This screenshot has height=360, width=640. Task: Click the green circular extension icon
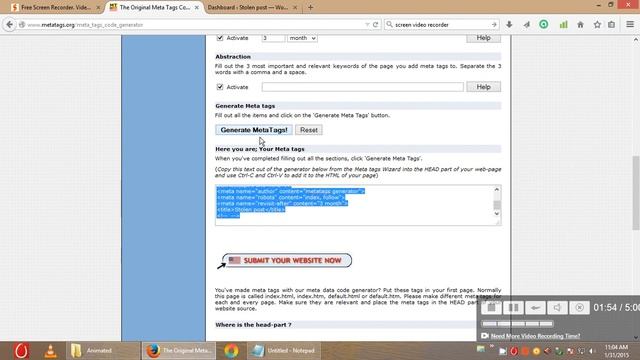click(x=544, y=24)
